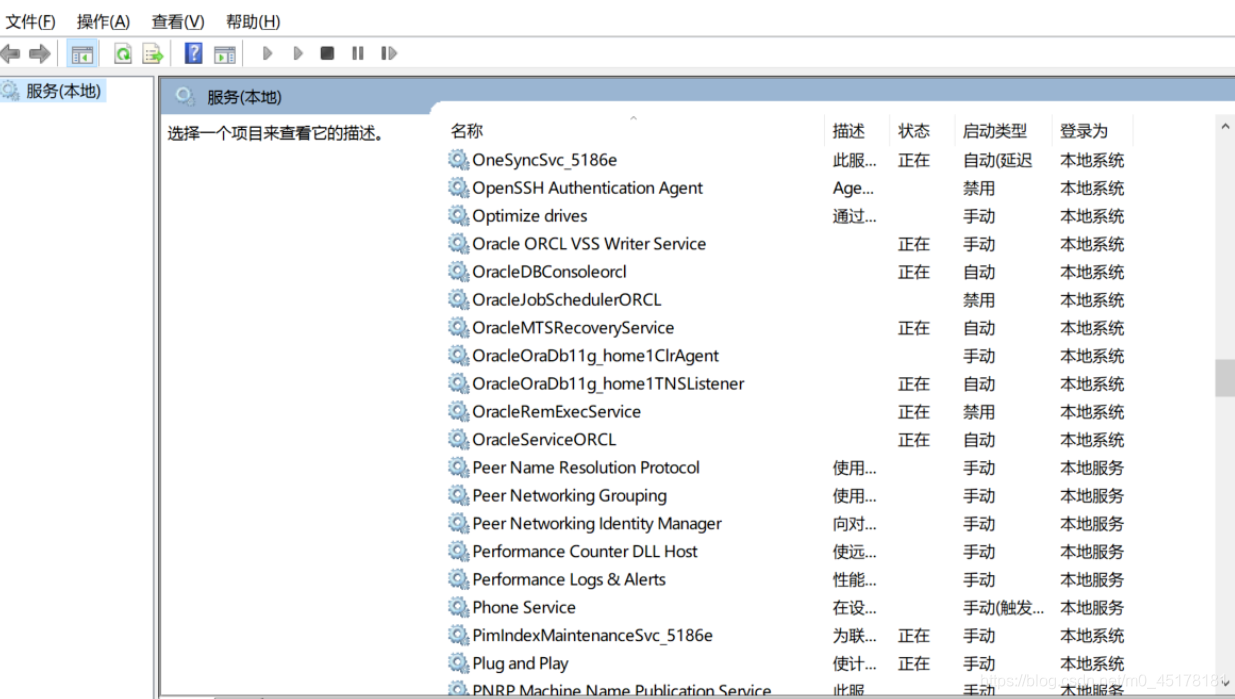The image size is (1235, 699).
Task: Click the Refresh toolbar icon
Action: [123, 54]
